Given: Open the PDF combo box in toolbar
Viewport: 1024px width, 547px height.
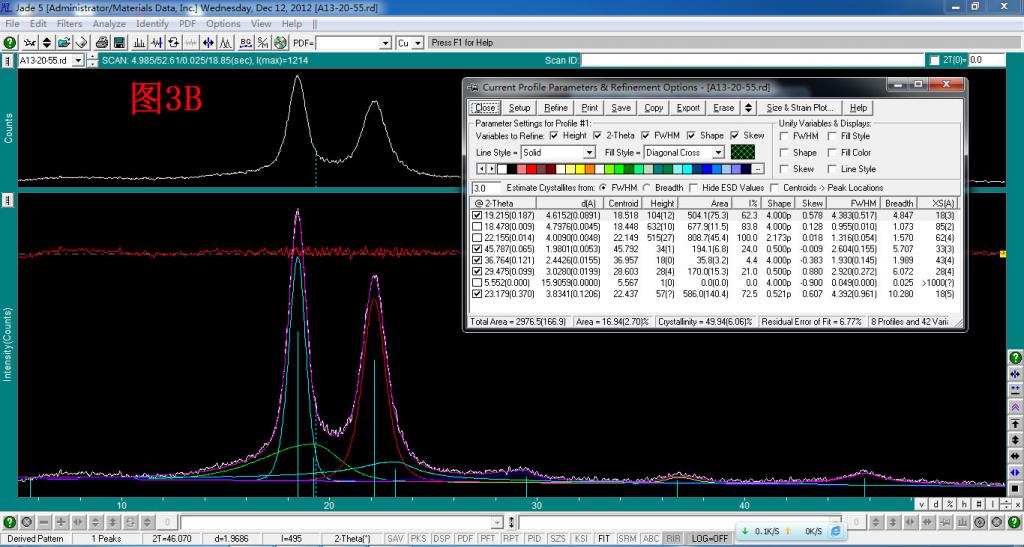Looking at the screenshot, I should (x=386, y=44).
